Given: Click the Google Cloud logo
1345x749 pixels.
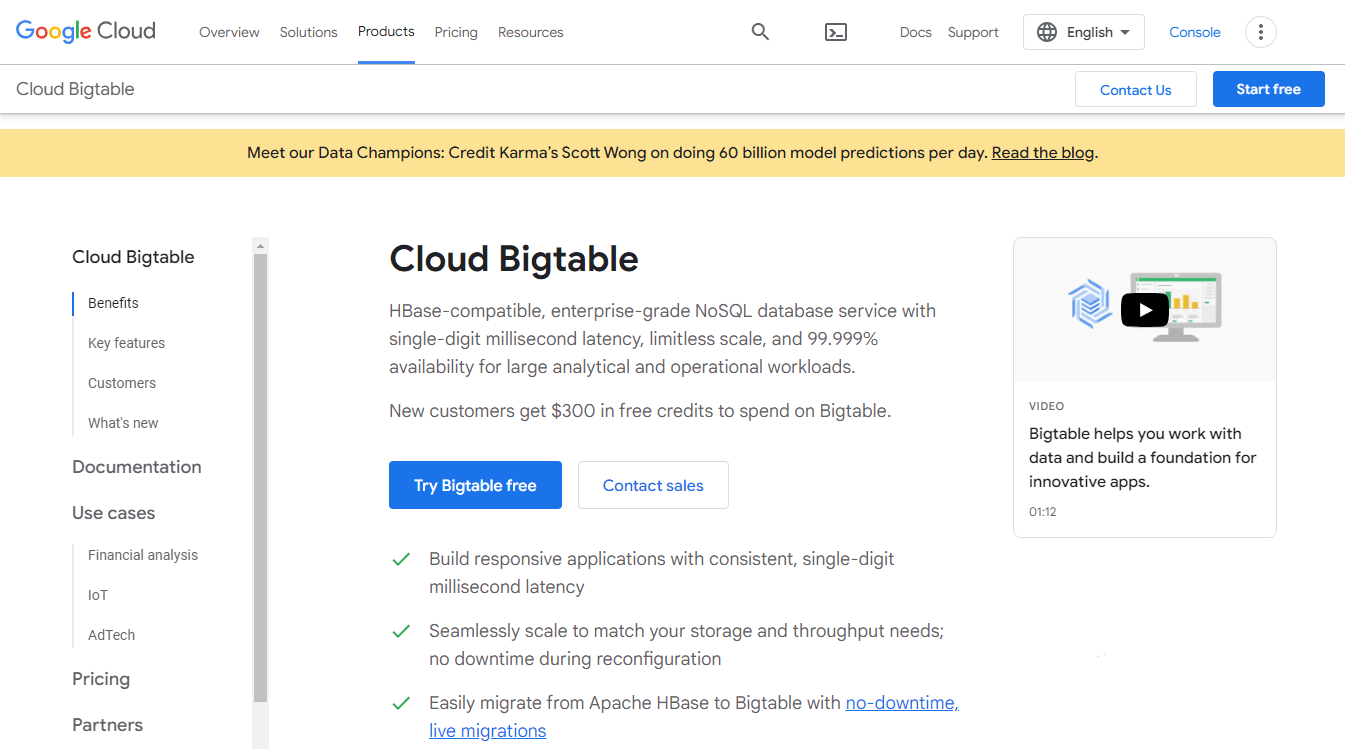Looking at the screenshot, I should (x=86, y=31).
